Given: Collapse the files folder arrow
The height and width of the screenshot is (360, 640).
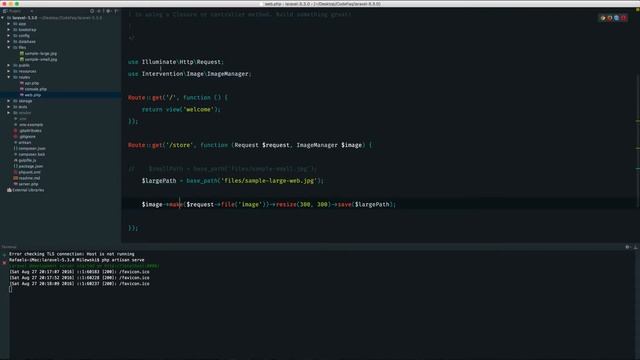Looking at the screenshot, I should pyautogui.click(x=9, y=48).
